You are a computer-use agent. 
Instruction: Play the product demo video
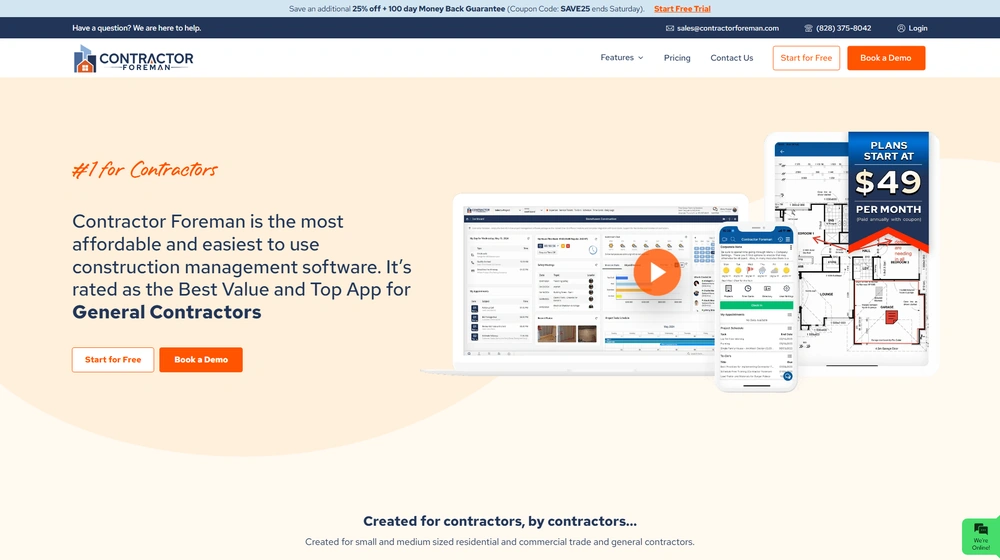coord(657,272)
